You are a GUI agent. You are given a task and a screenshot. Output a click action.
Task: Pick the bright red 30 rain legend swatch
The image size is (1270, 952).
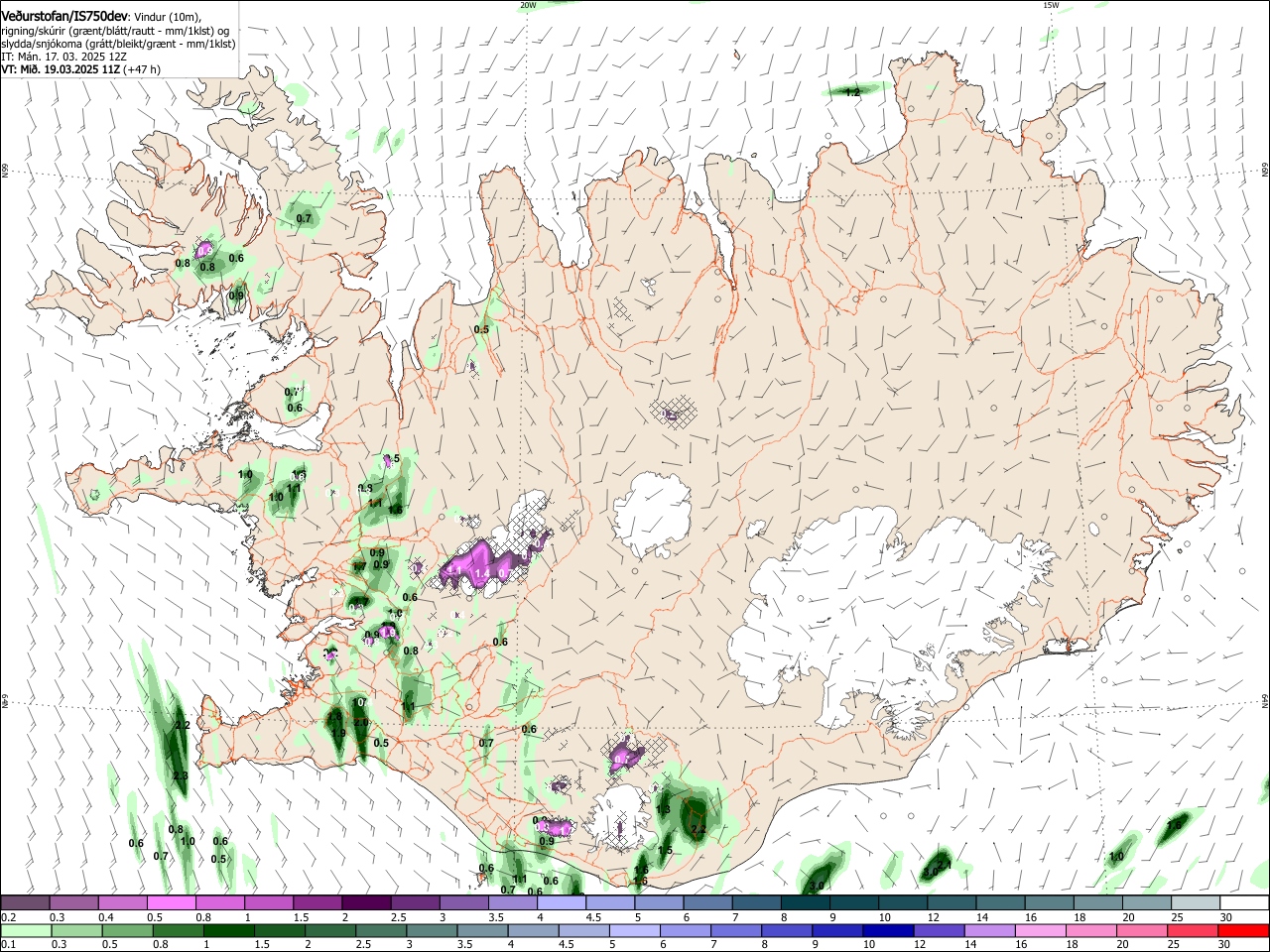click(1244, 930)
